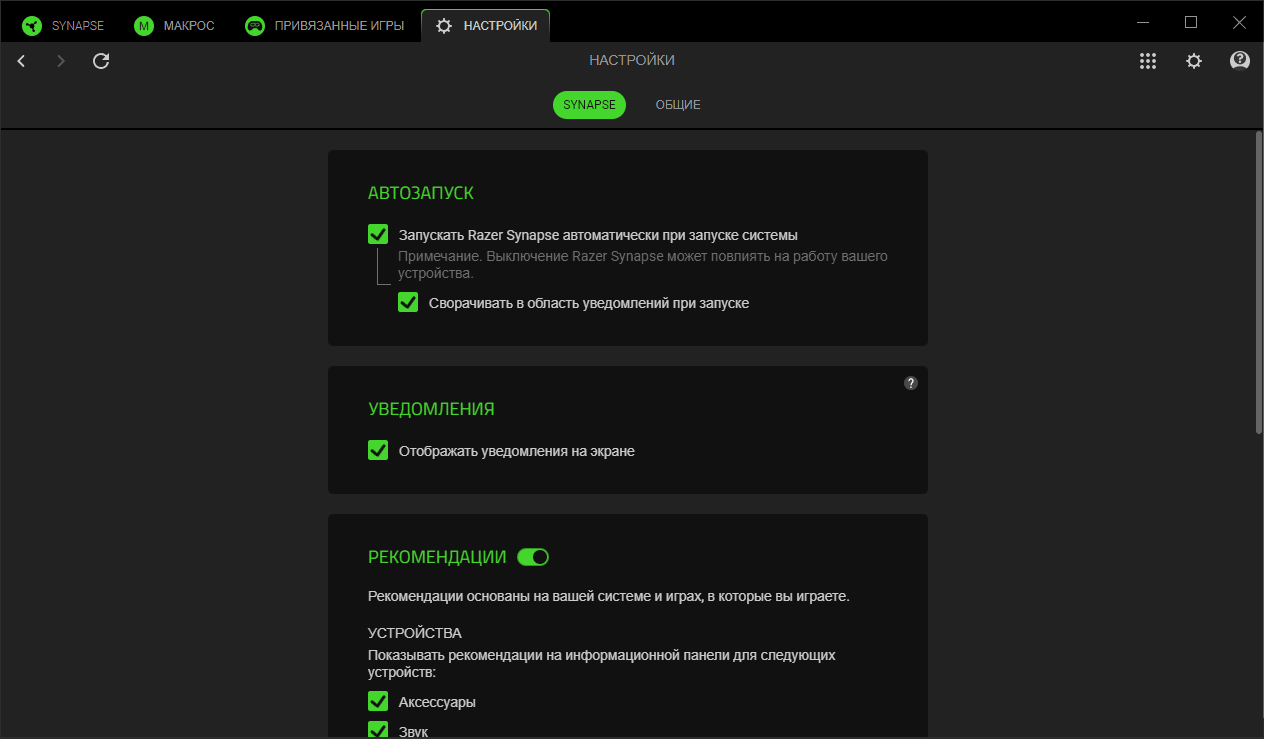Image resolution: width=1264 pixels, height=739 pixels.
Task: Click the Razer logo icon on Synapse tab
Action: pyautogui.click(x=32, y=26)
